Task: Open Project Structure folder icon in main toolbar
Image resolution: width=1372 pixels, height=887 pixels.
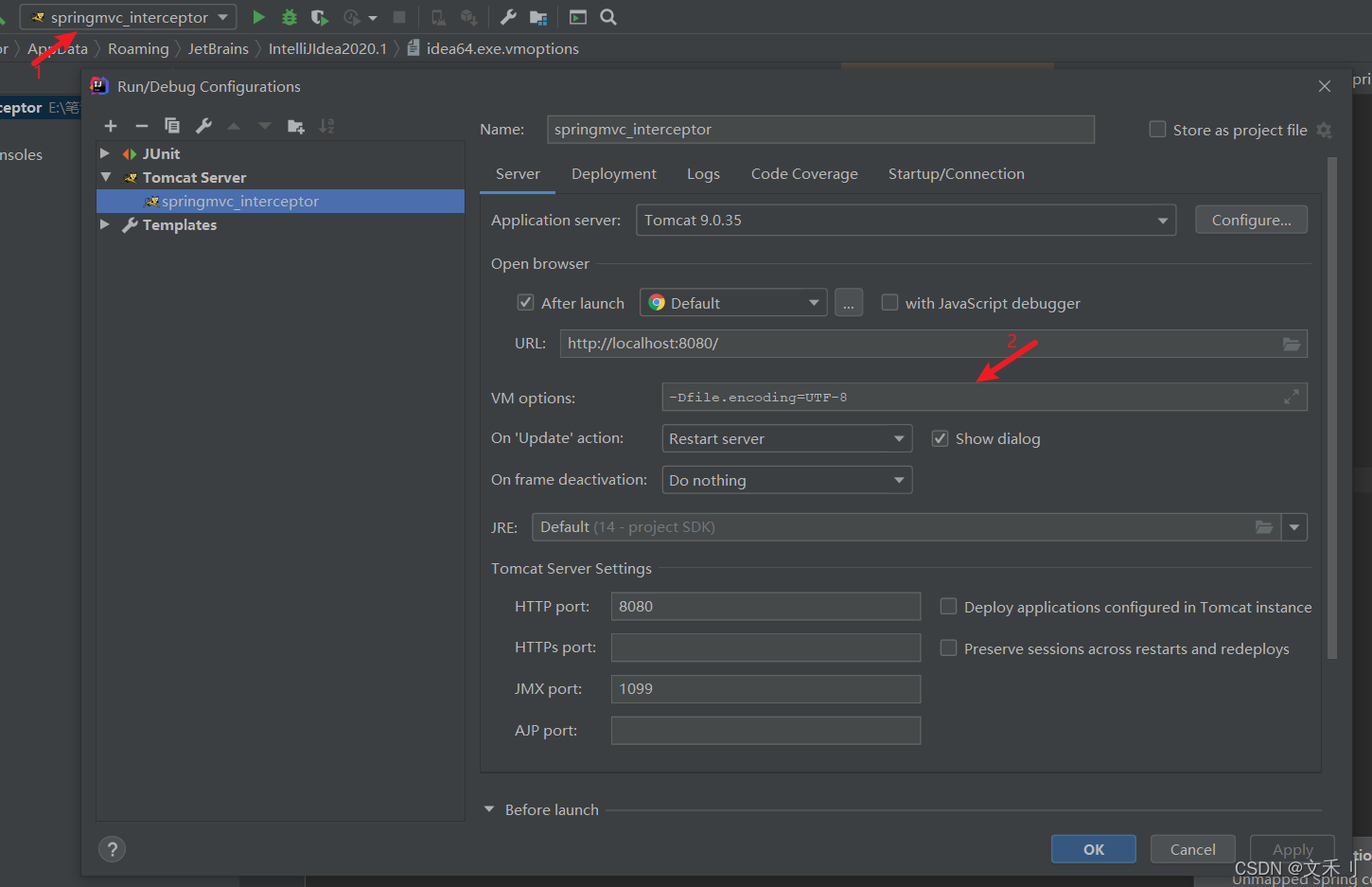Action: pyautogui.click(x=538, y=17)
